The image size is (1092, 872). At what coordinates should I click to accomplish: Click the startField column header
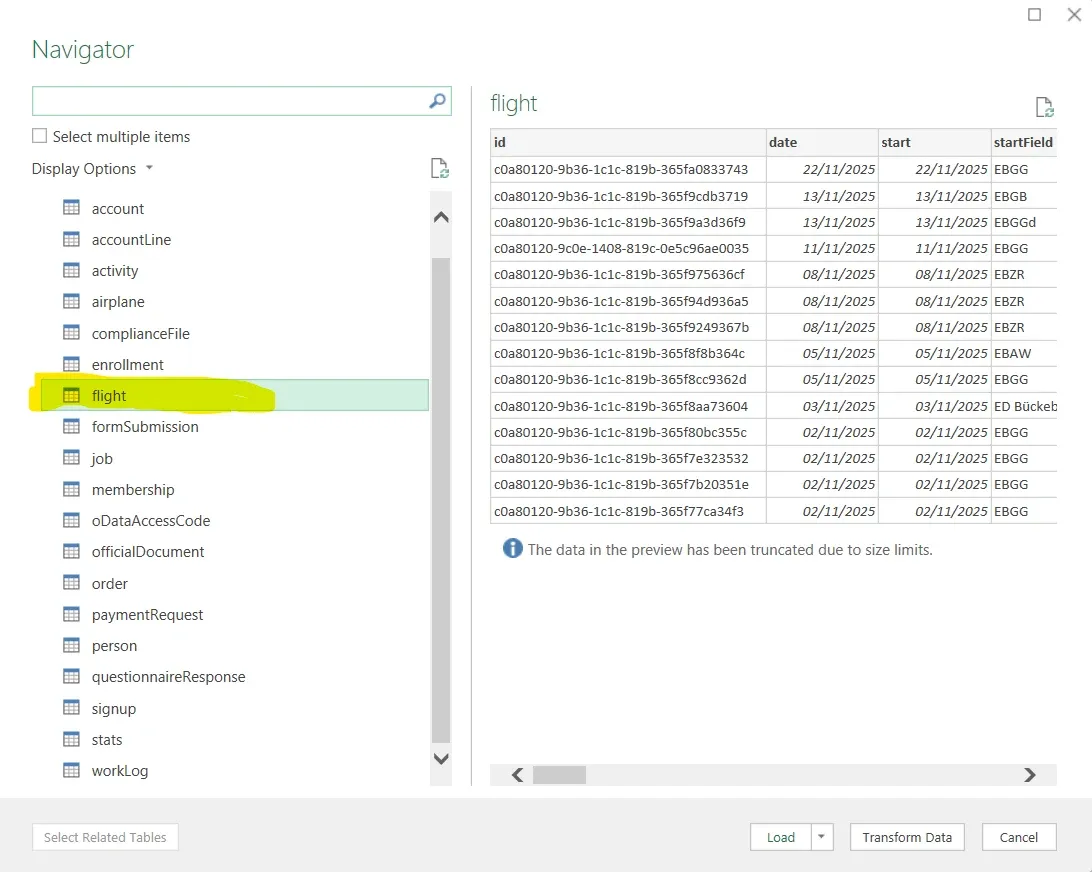tap(1024, 142)
